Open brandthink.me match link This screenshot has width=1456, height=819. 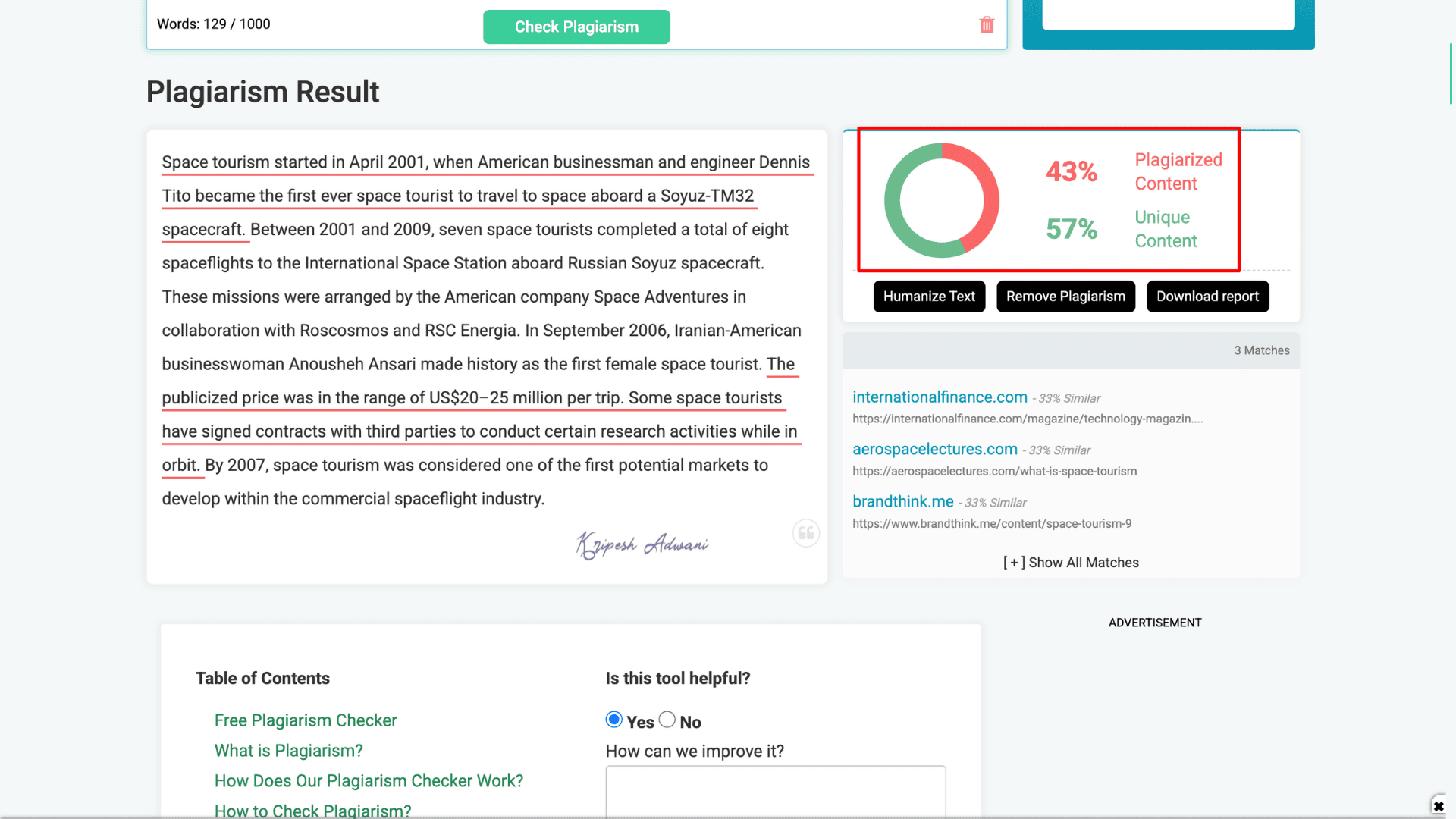pos(902,502)
